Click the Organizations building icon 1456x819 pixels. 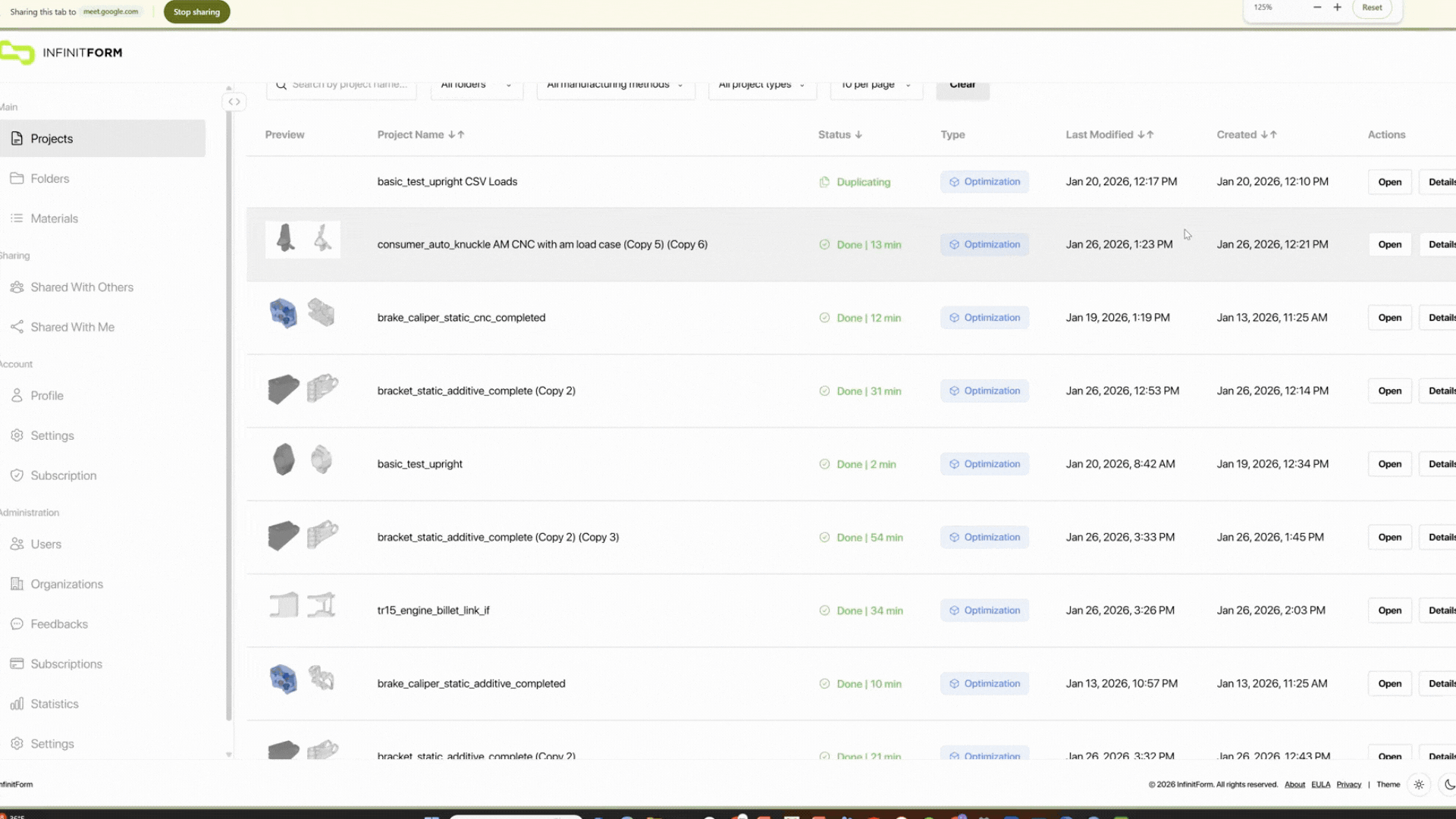[17, 584]
